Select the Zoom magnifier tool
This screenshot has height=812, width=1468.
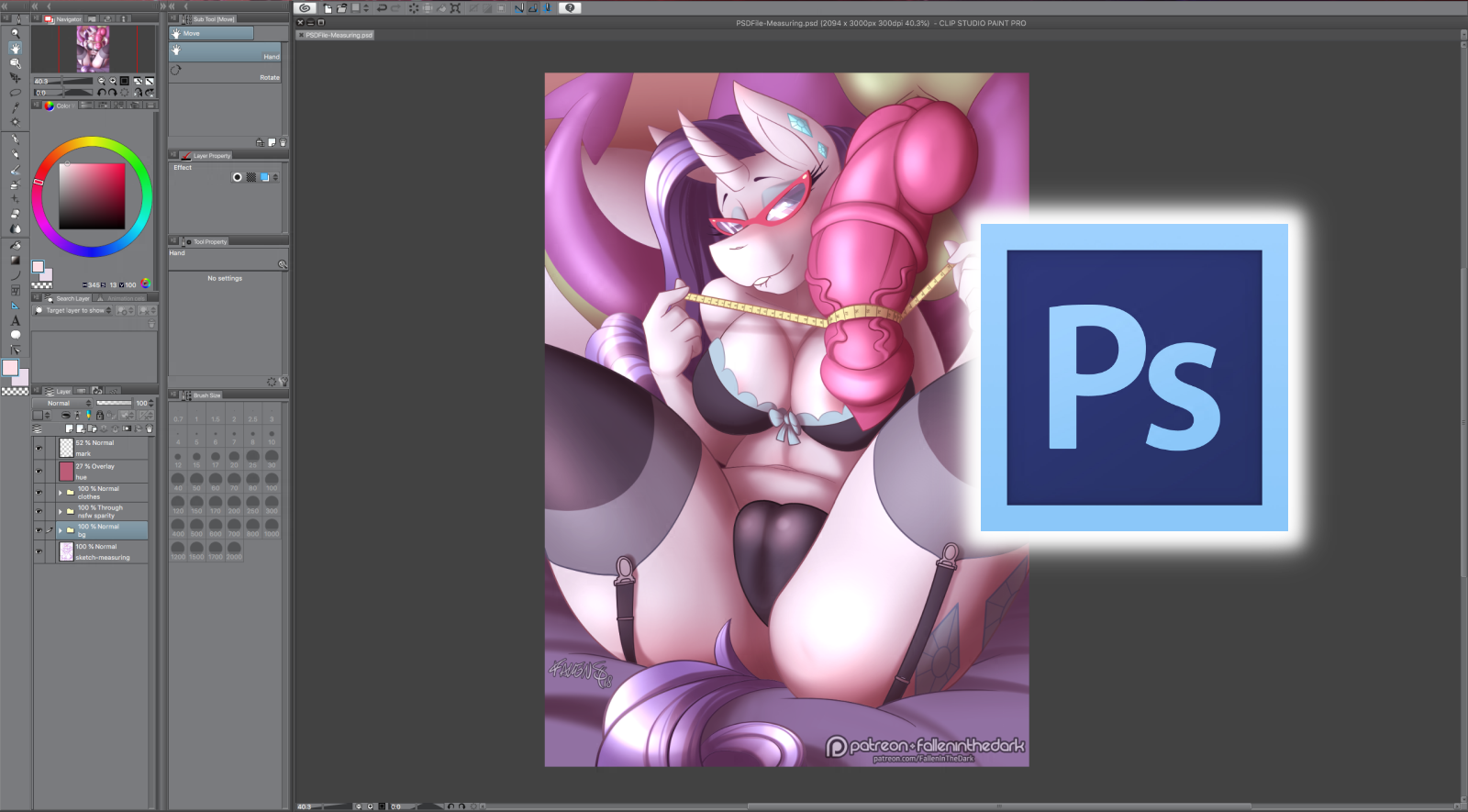(x=15, y=33)
